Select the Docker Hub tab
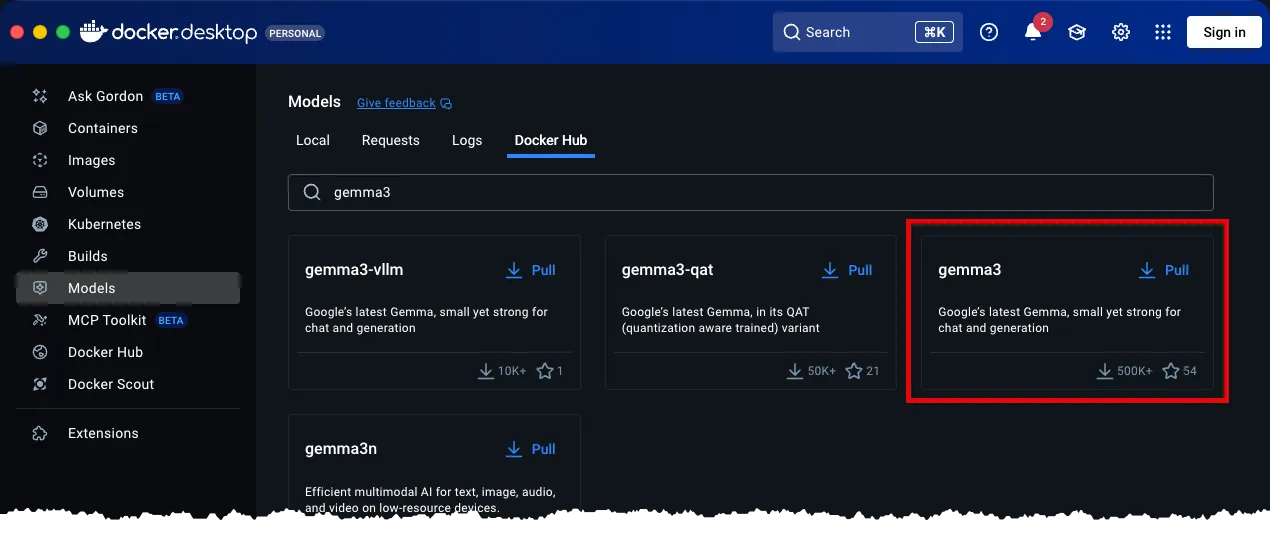 pos(551,140)
